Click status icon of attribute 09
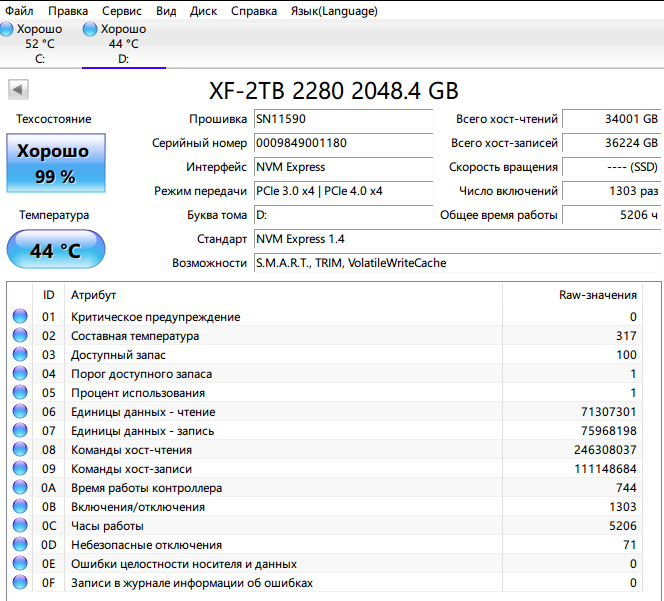This screenshot has width=664, height=601. pos(20,468)
